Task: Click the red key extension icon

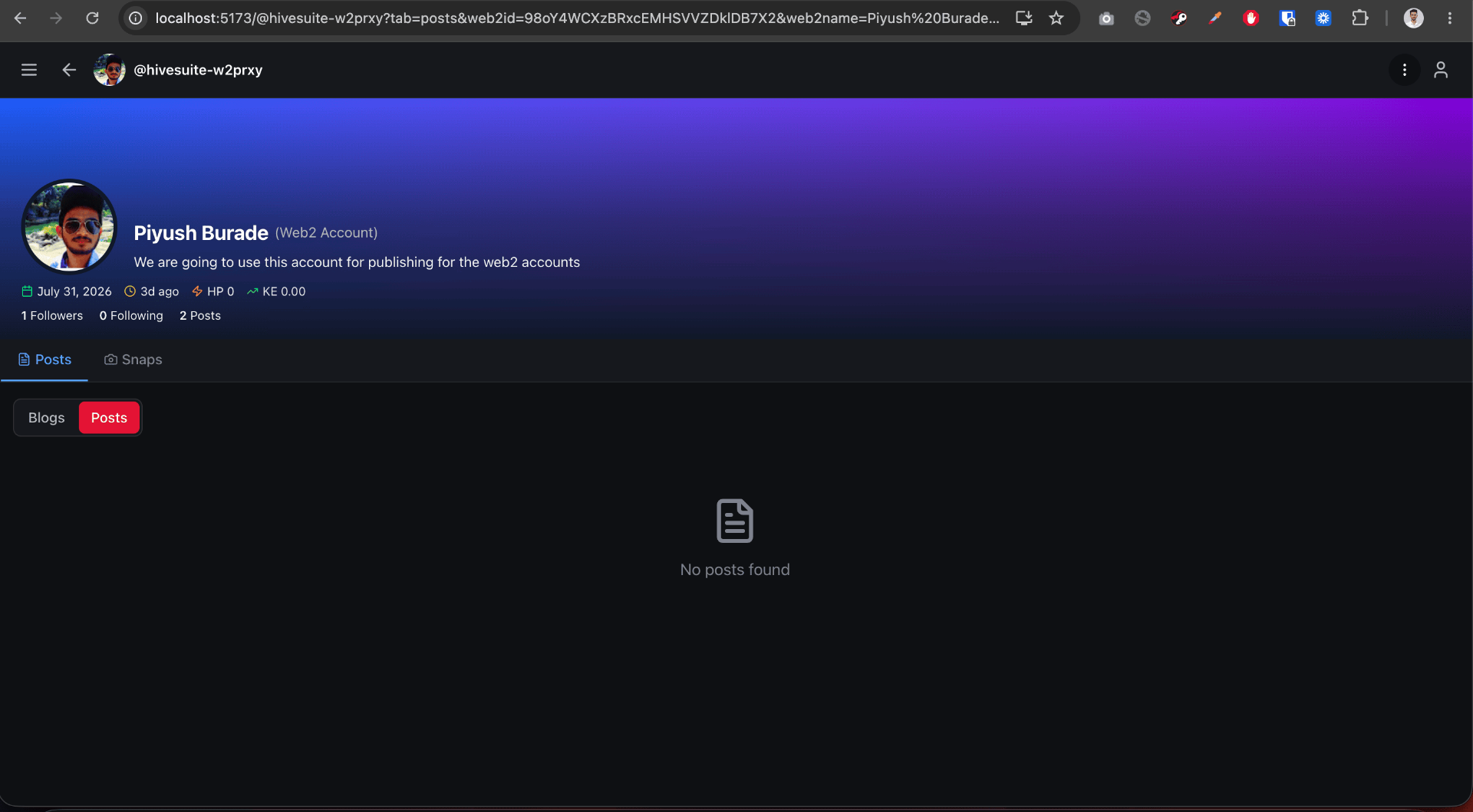Action: [x=1179, y=18]
